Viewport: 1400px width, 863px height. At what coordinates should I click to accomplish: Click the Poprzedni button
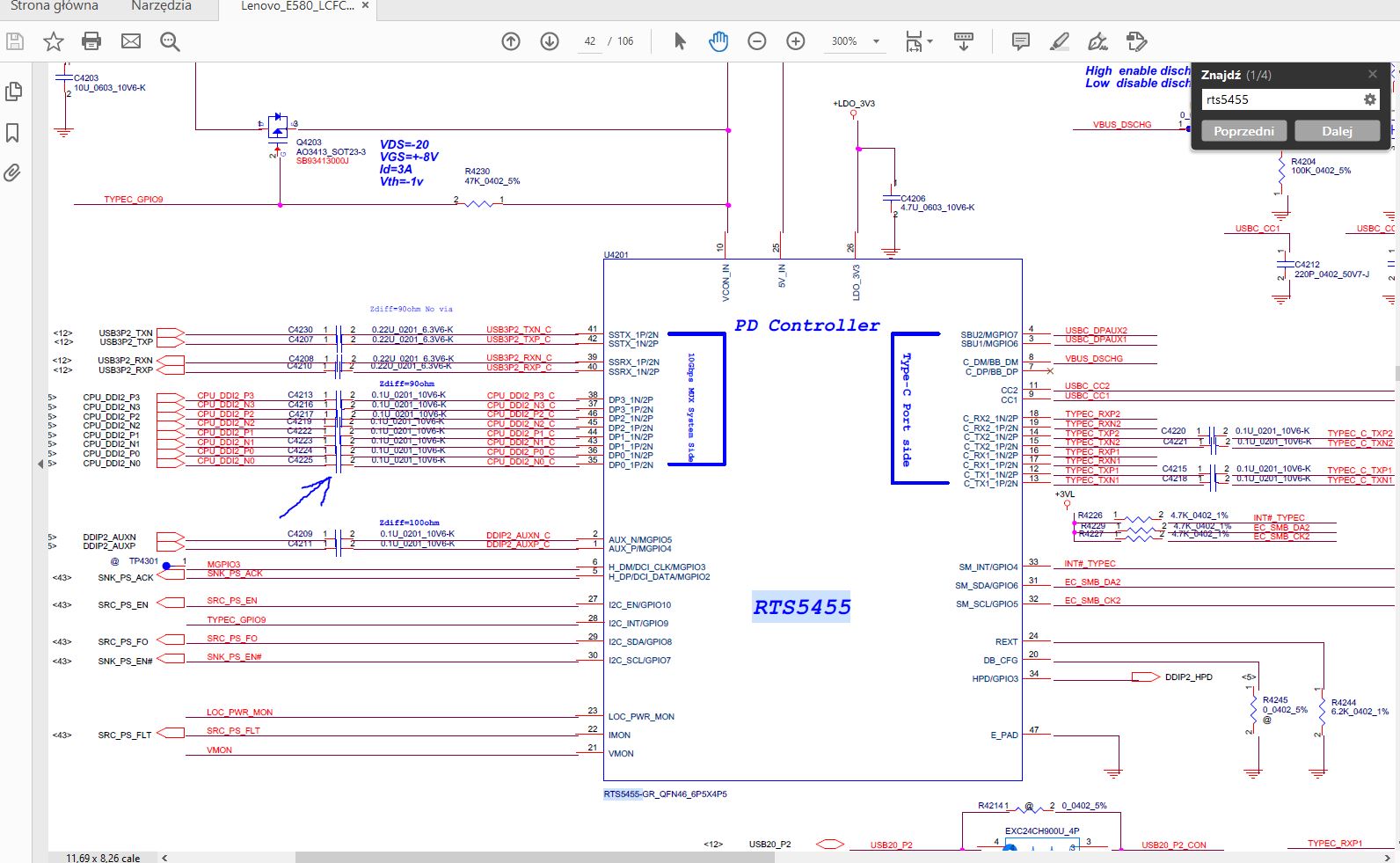(x=1243, y=131)
